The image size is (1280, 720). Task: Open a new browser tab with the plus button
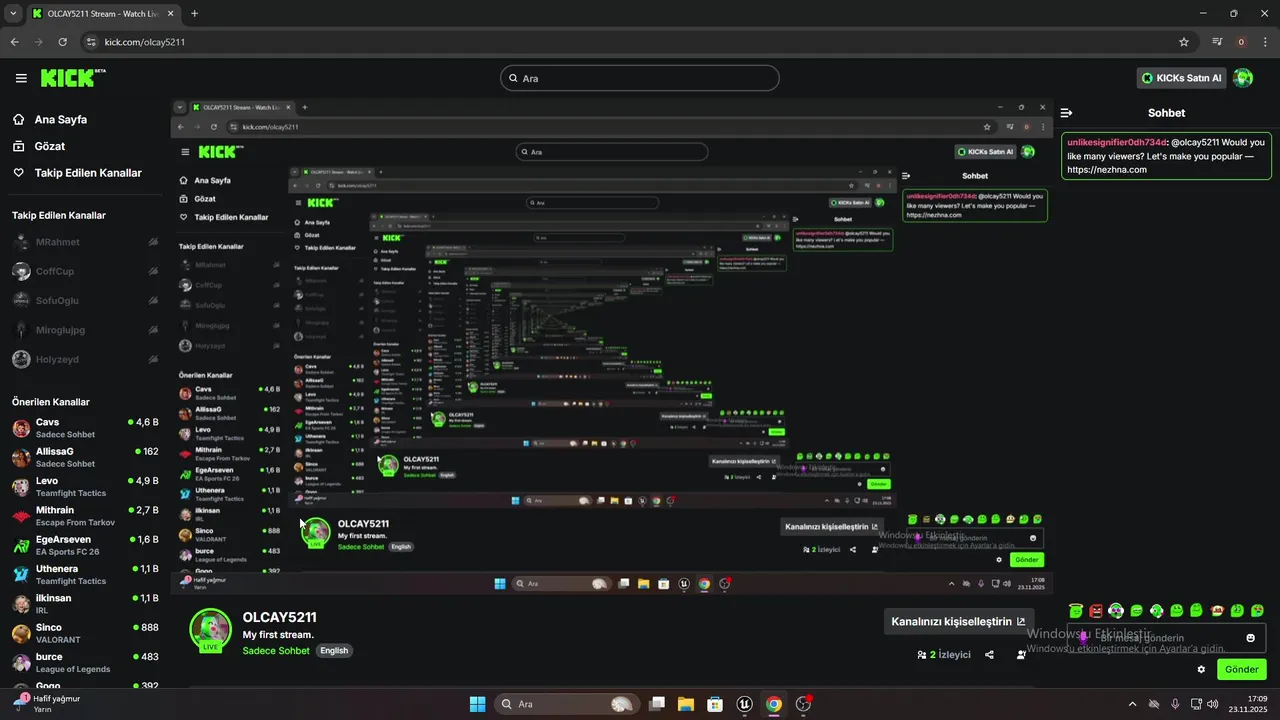(194, 14)
